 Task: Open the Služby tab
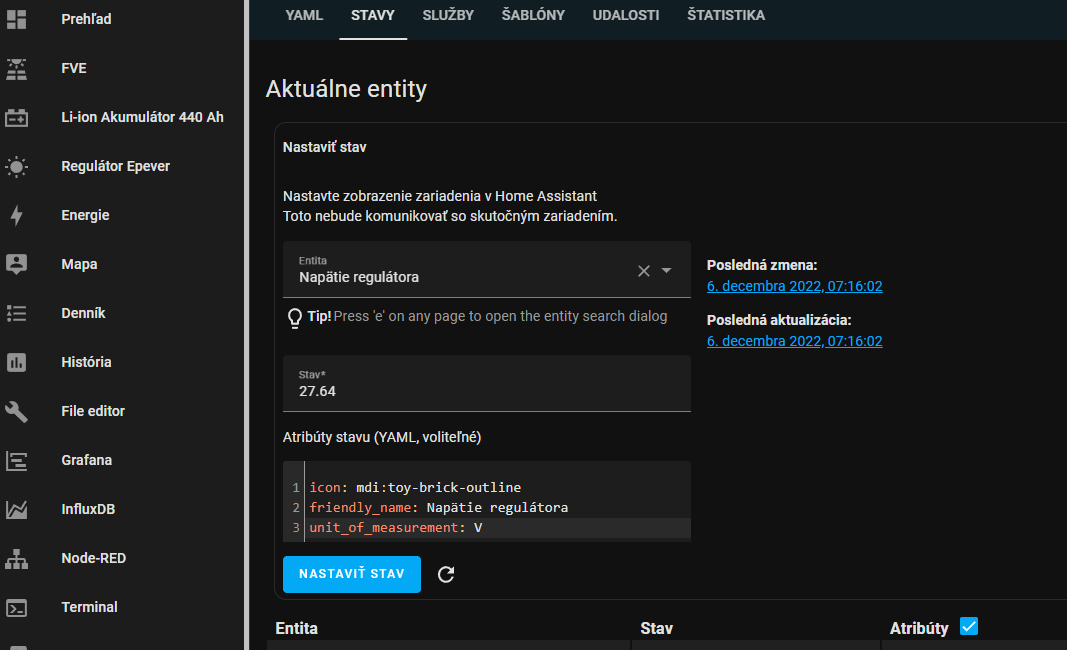pyautogui.click(x=448, y=15)
